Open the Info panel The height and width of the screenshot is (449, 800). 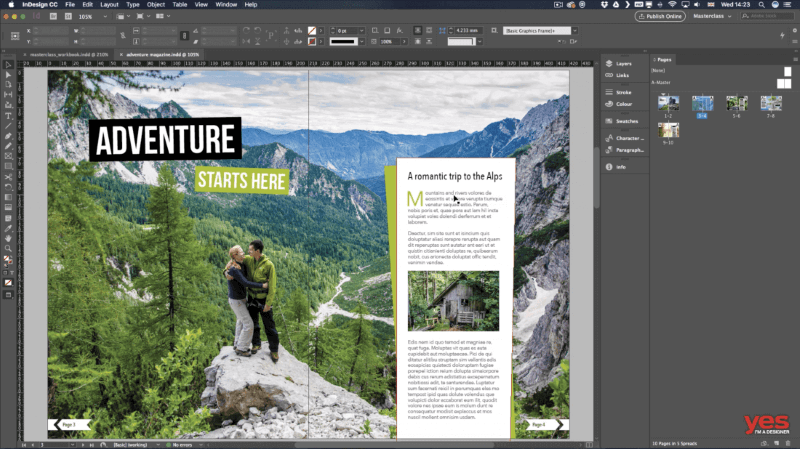pos(619,166)
